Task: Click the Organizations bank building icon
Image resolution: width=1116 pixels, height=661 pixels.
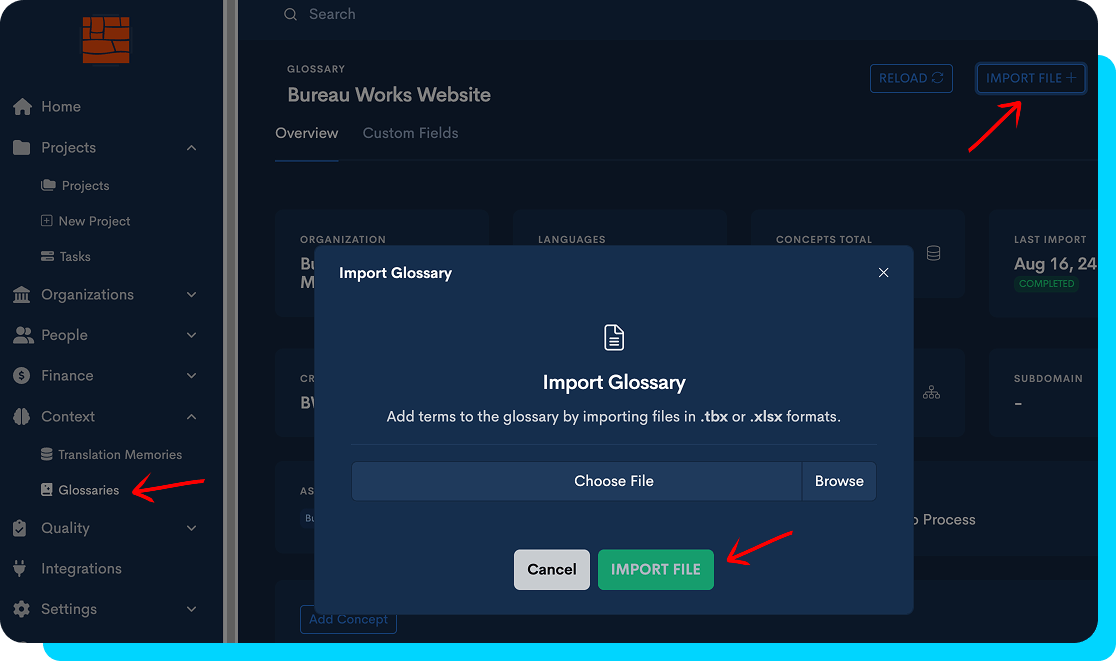Action: tap(21, 295)
